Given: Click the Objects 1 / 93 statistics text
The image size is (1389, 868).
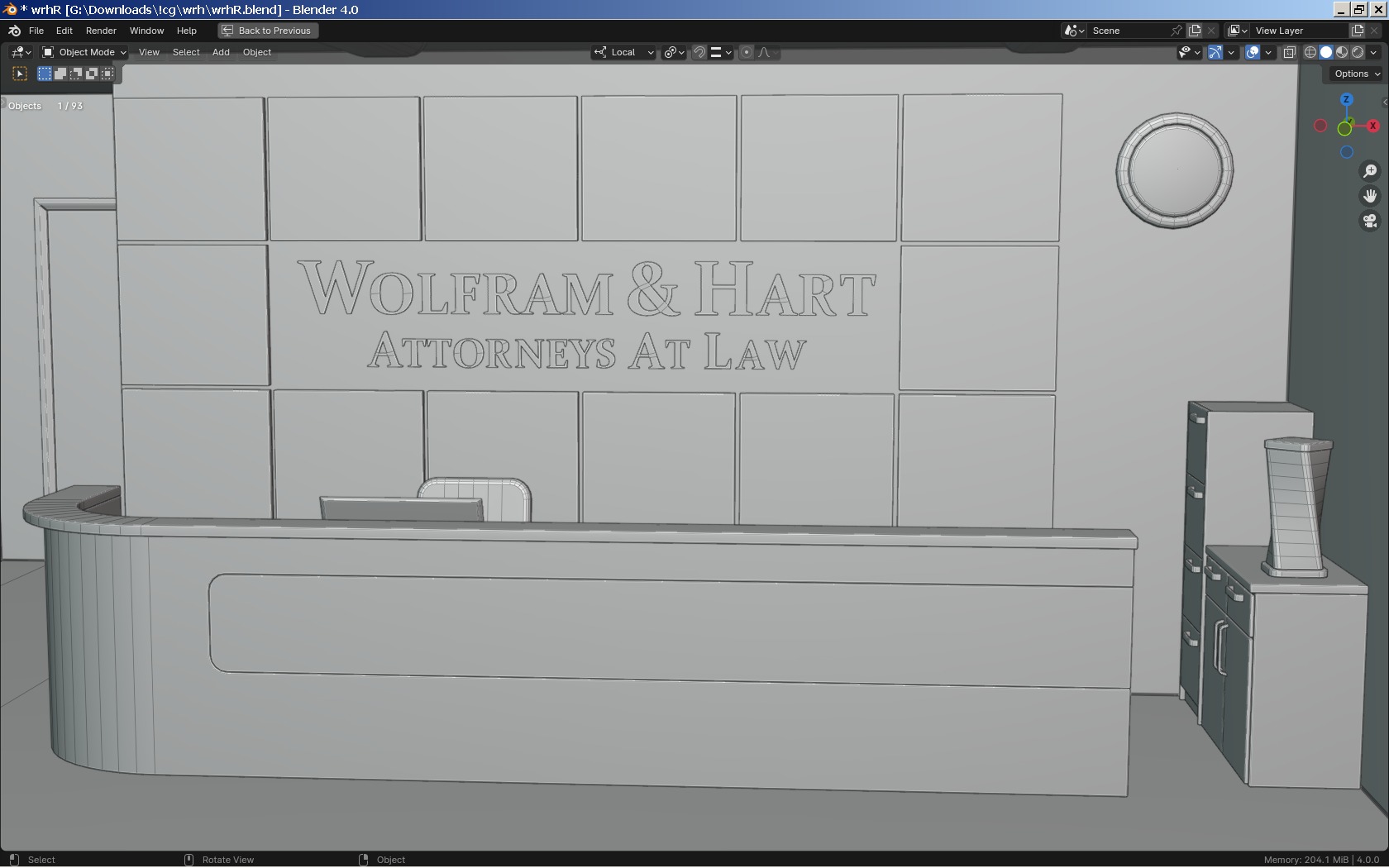Looking at the screenshot, I should click(x=45, y=106).
